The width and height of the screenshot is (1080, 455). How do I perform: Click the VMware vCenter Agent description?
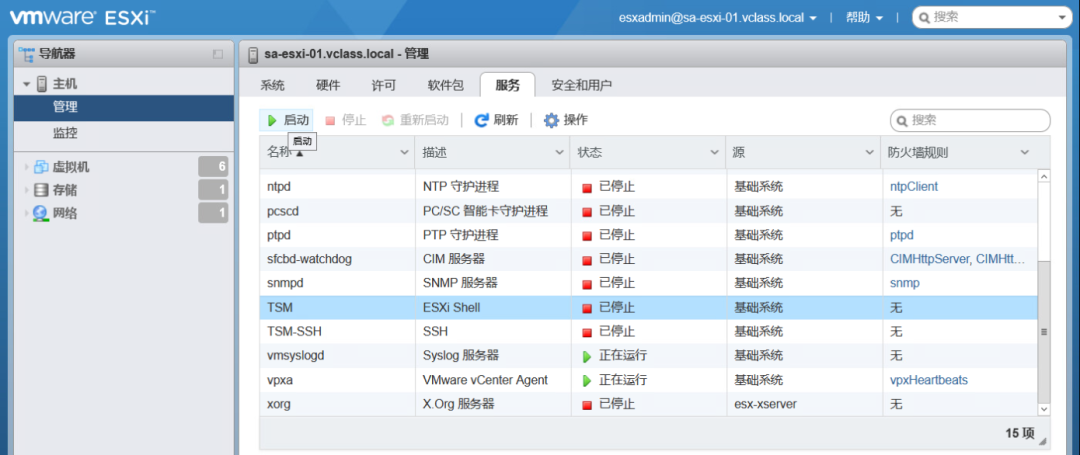(x=486, y=381)
